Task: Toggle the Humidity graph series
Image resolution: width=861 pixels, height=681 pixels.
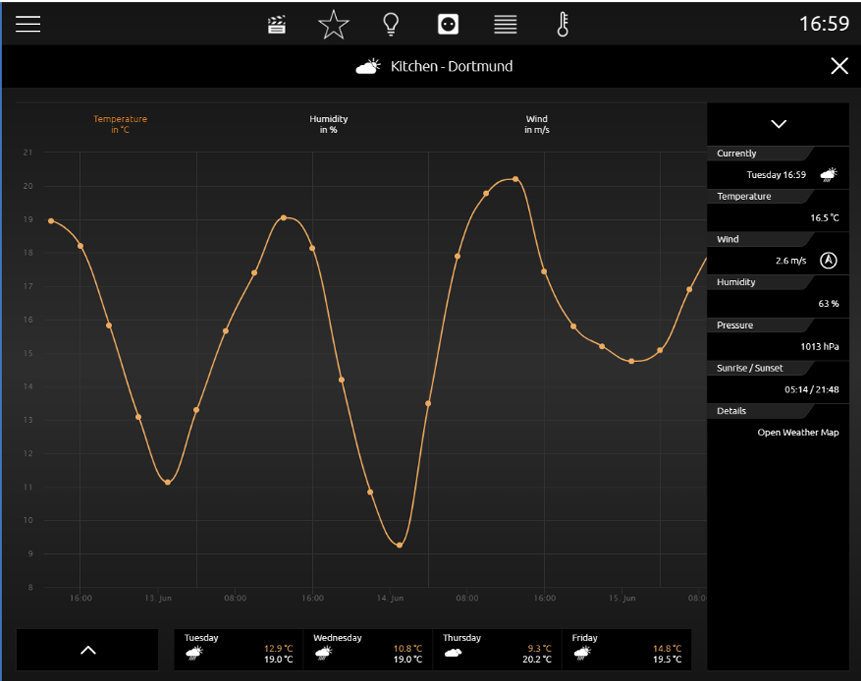Action: 328,124
